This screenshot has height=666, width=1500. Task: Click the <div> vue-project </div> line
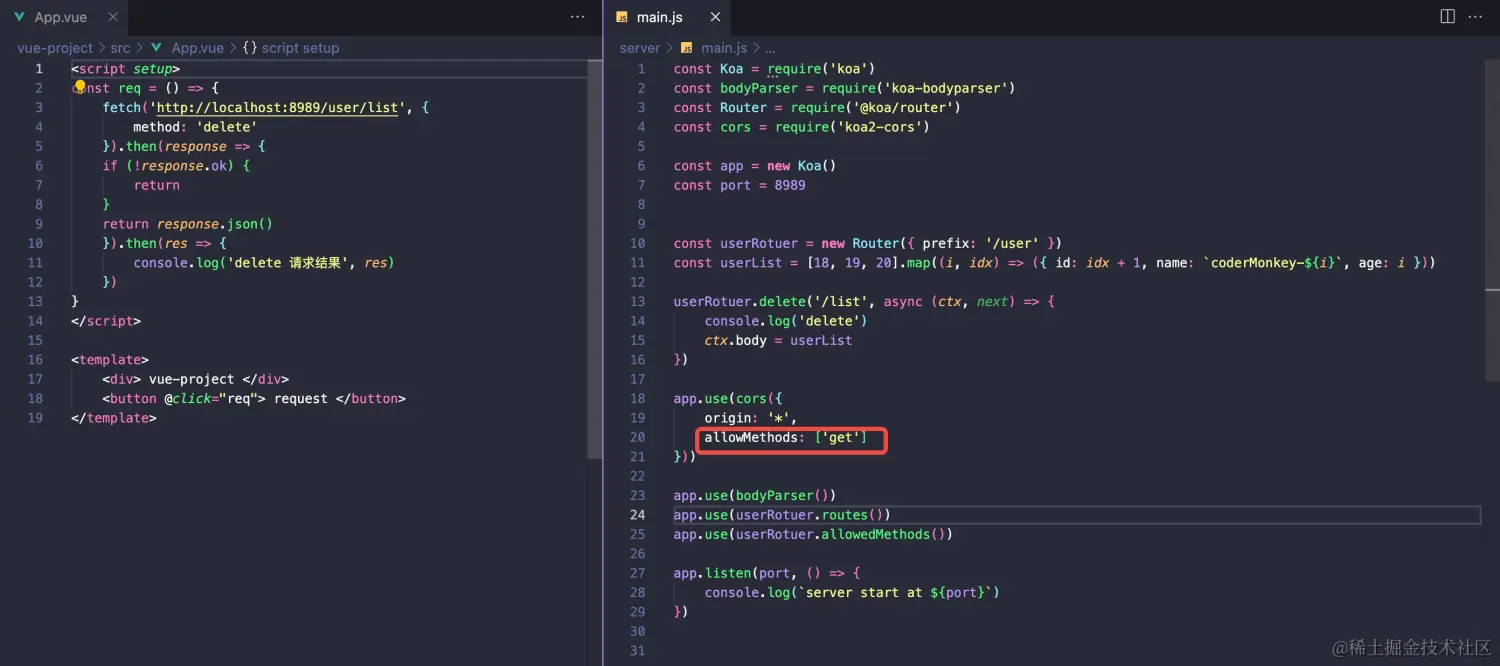(195, 379)
